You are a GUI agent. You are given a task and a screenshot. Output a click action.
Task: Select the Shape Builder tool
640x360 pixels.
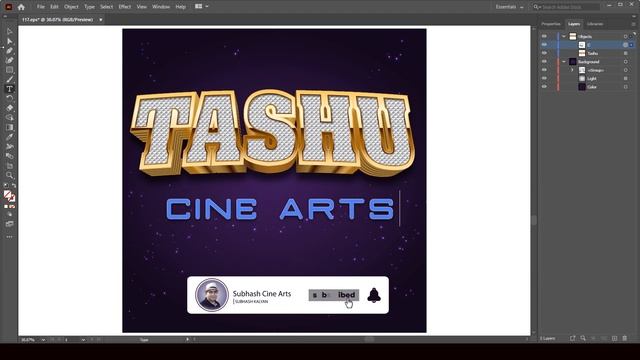point(9,118)
